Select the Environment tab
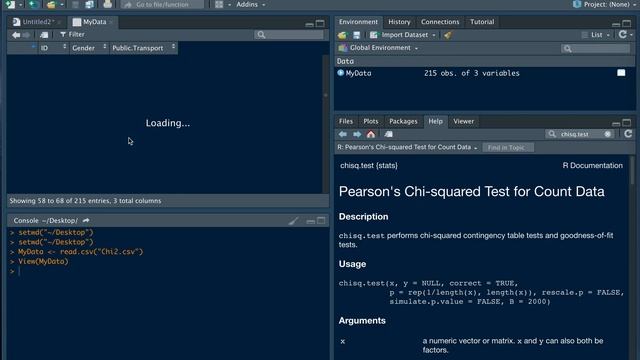This screenshot has width=640, height=360. click(x=358, y=22)
